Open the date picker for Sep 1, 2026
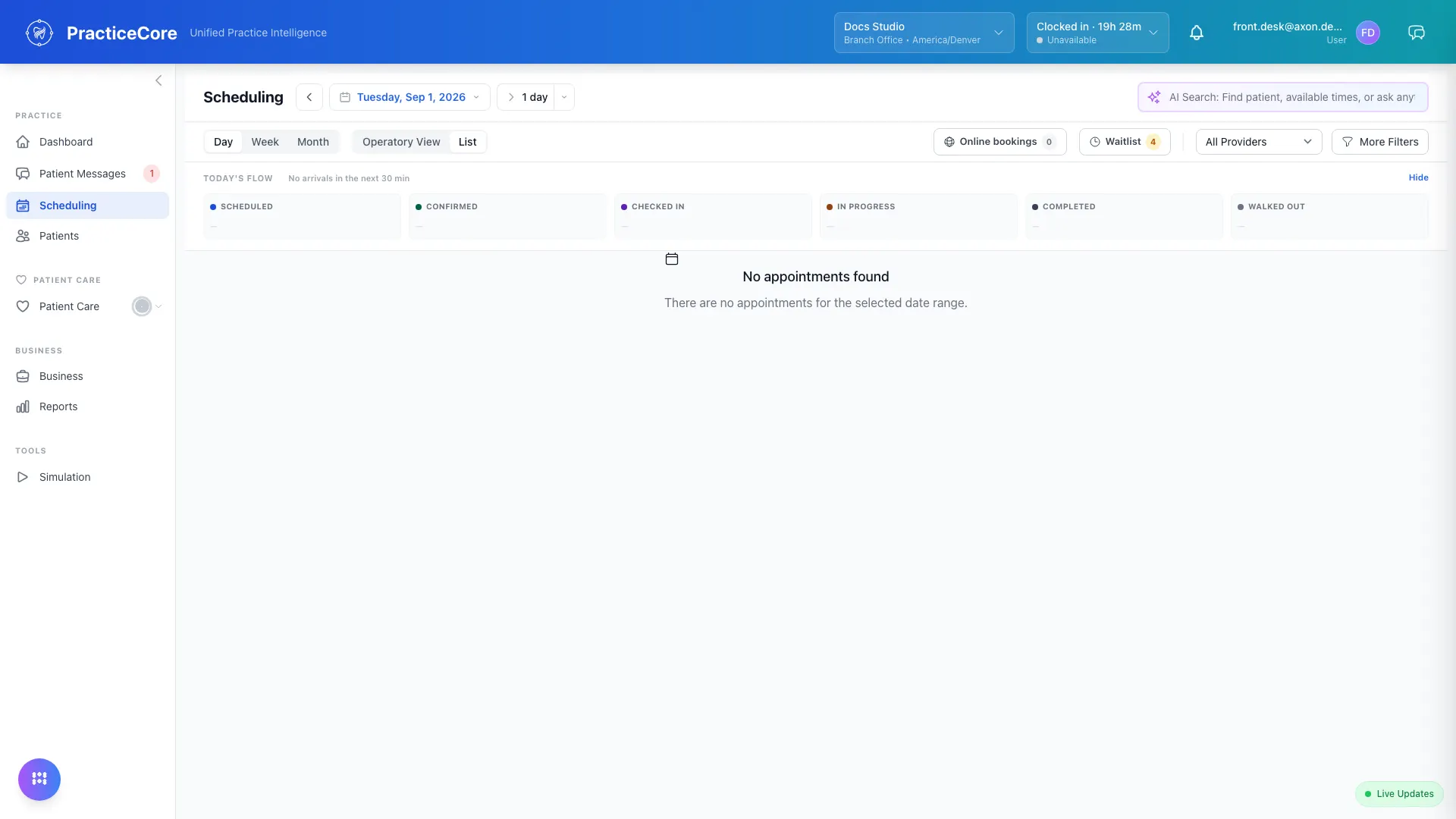Image resolution: width=1456 pixels, height=819 pixels. pyautogui.click(x=409, y=97)
